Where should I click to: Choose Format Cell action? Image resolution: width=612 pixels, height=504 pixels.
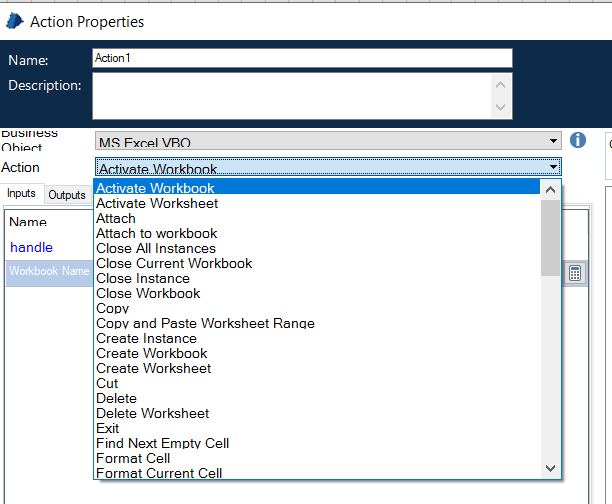pos(317,458)
